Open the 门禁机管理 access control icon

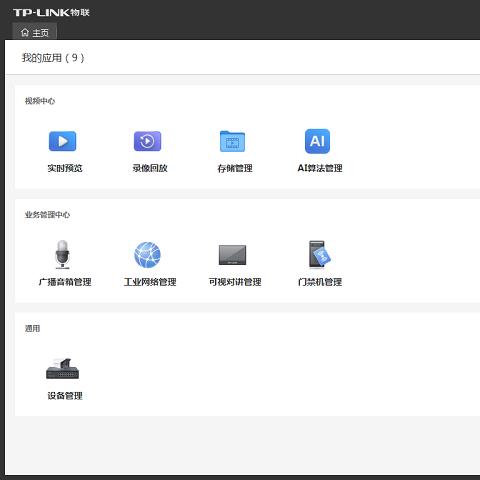pos(319,254)
